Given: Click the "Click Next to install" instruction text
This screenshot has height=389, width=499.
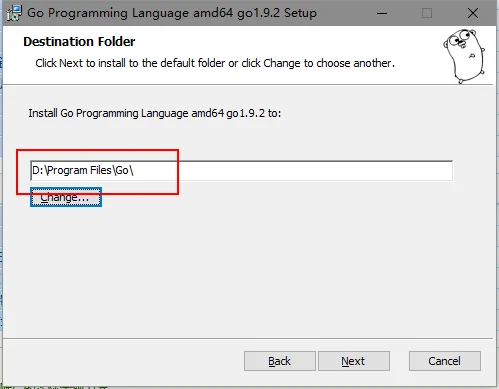Looking at the screenshot, I should coord(215,63).
